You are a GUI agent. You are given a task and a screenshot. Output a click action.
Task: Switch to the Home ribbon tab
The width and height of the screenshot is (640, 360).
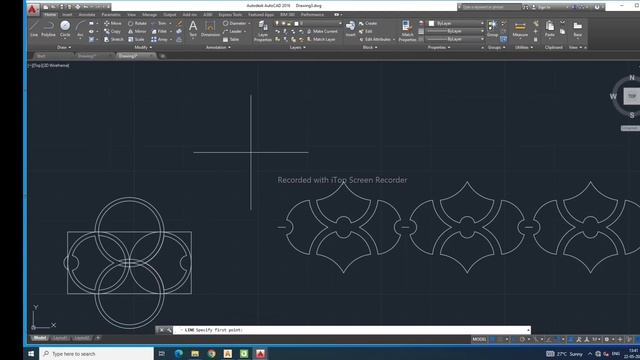(x=50, y=15)
